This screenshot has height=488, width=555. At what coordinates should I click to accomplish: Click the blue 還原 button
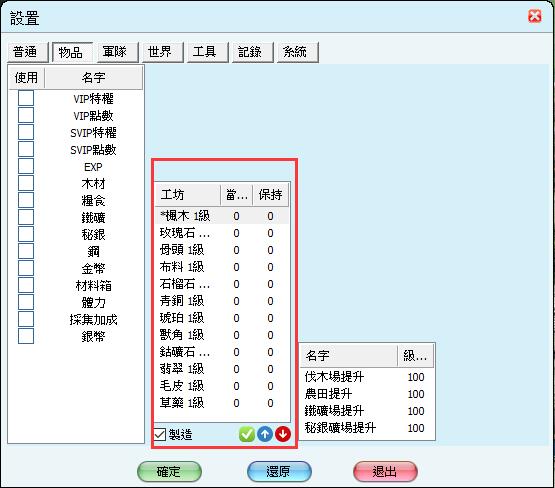click(279, 471)
